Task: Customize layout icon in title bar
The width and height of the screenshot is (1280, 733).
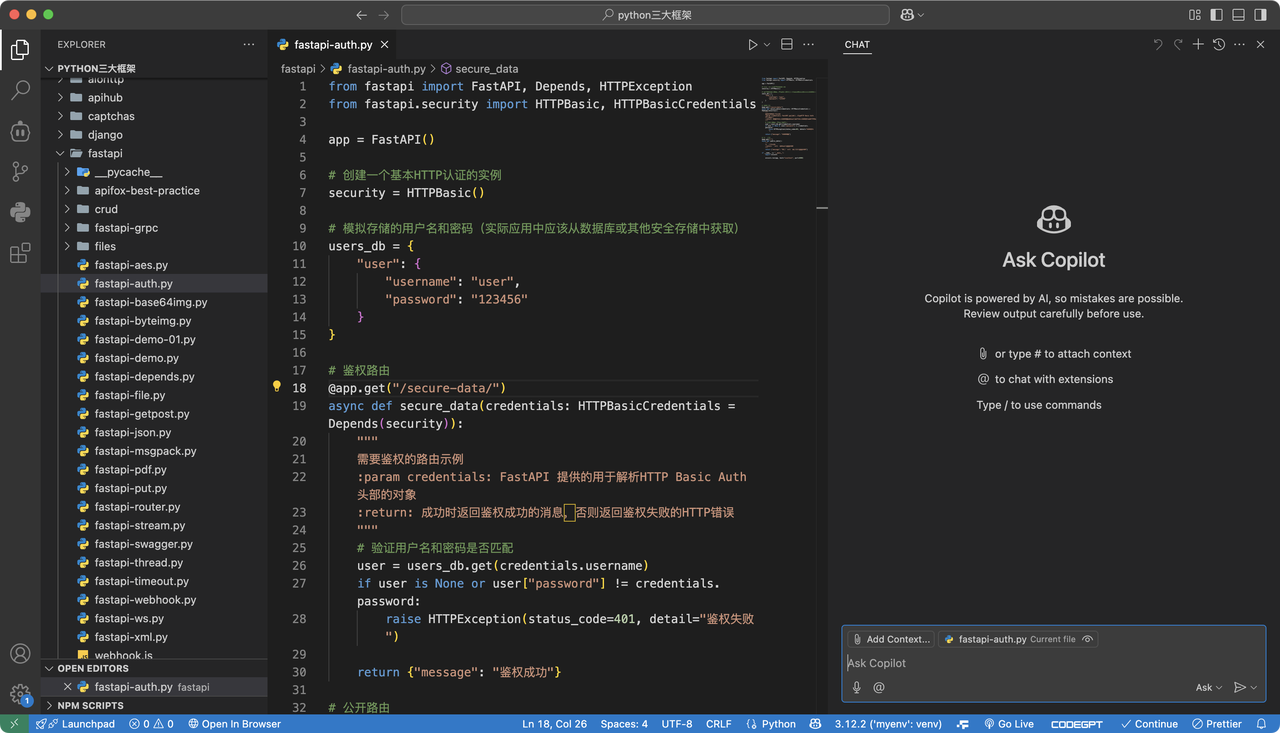Action: [1195, 15]
